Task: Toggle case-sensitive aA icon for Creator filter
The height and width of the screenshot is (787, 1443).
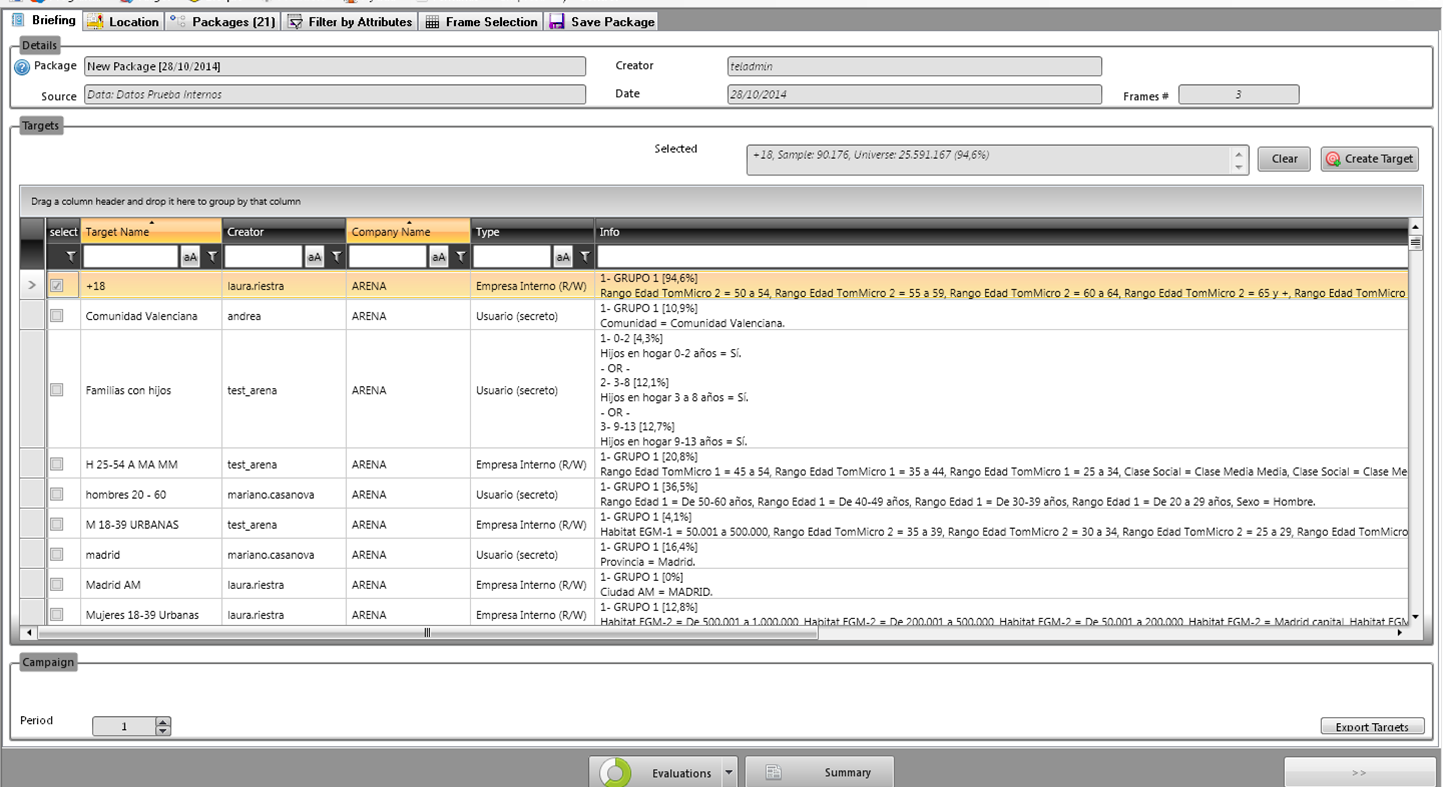Action: click(314, 257)
